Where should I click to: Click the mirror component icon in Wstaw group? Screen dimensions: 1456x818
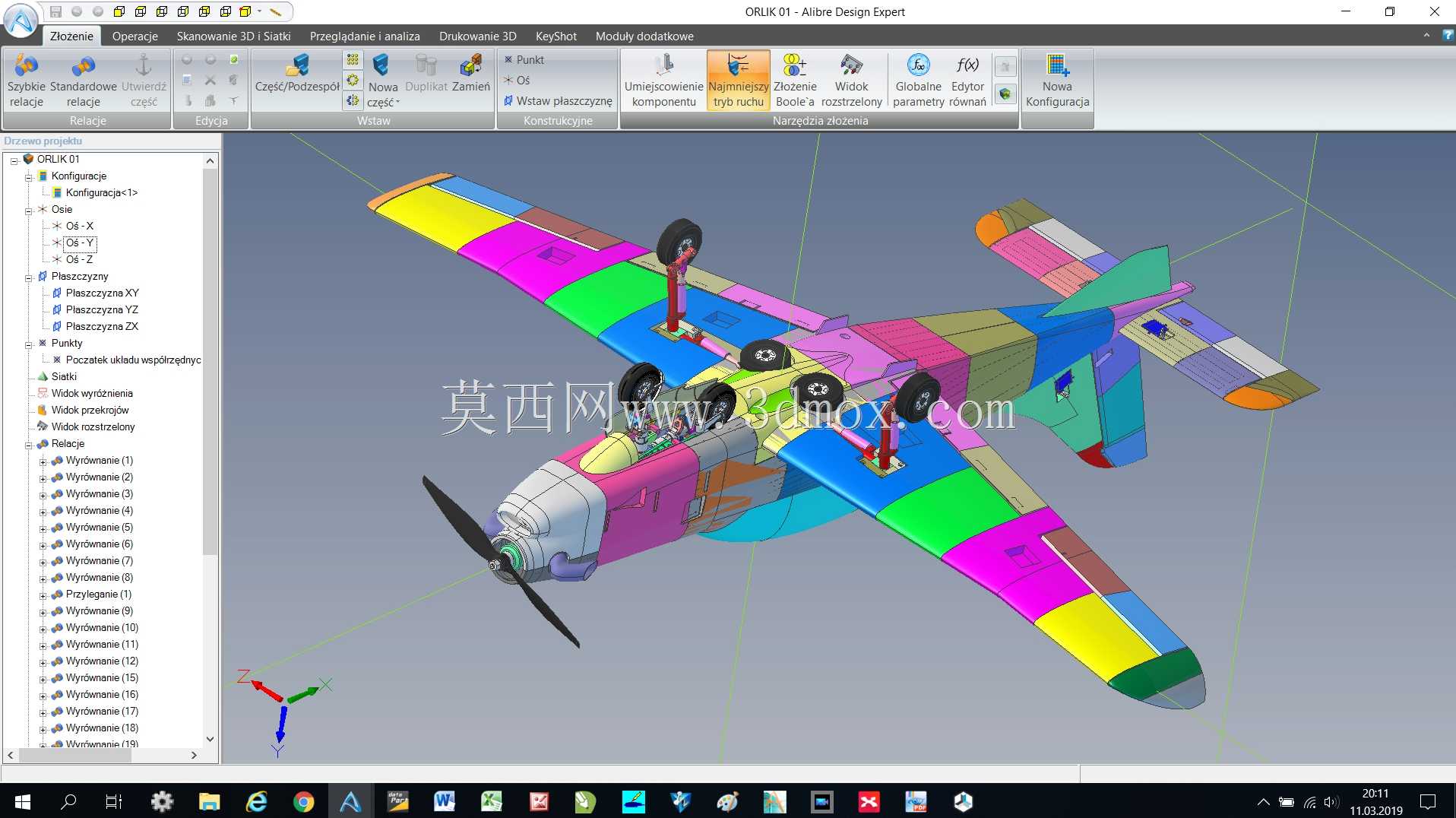[x=353, y=100]
